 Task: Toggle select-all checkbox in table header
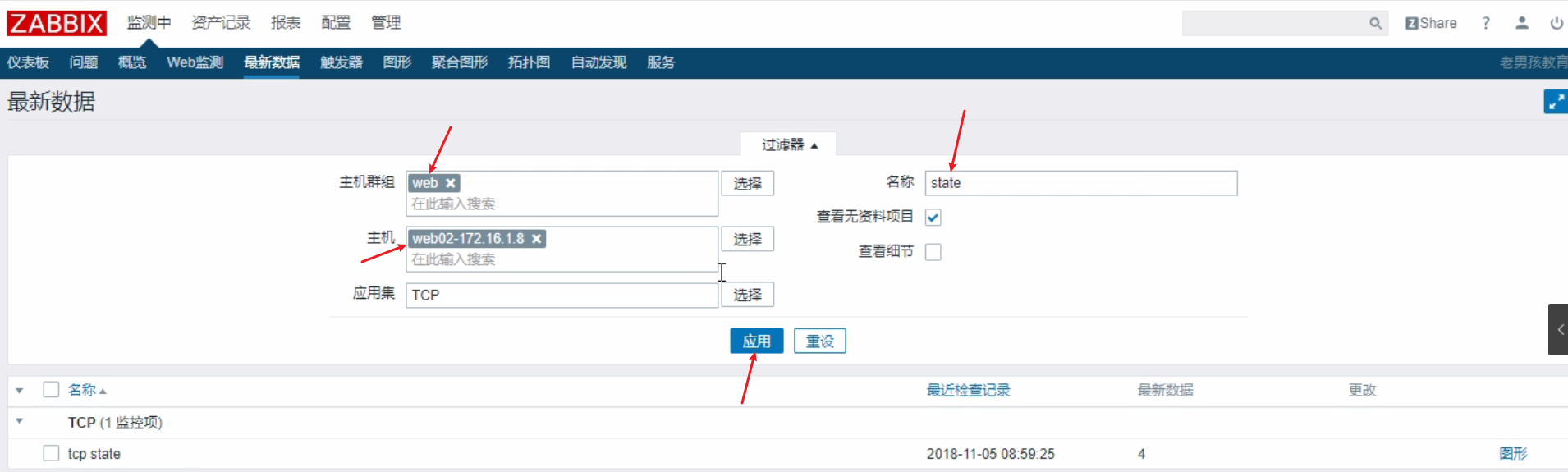[x=51, y=389]
